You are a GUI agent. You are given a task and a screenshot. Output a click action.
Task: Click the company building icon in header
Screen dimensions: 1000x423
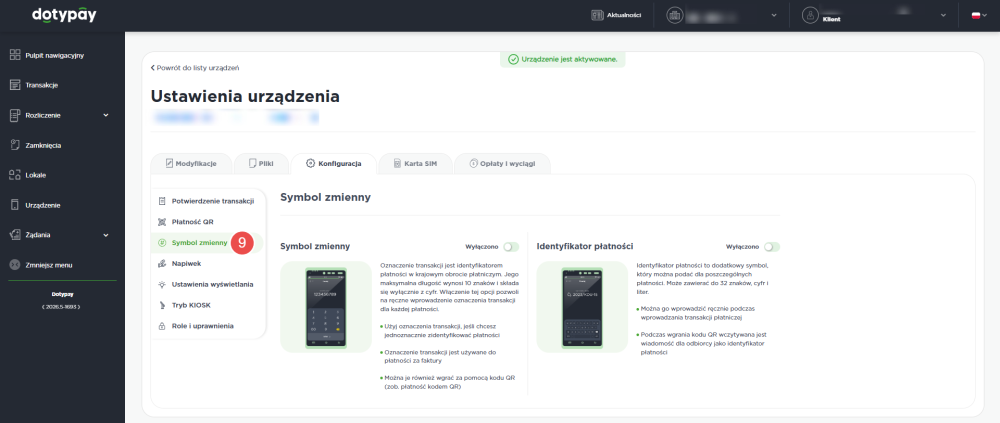click(x=674, y=15)
